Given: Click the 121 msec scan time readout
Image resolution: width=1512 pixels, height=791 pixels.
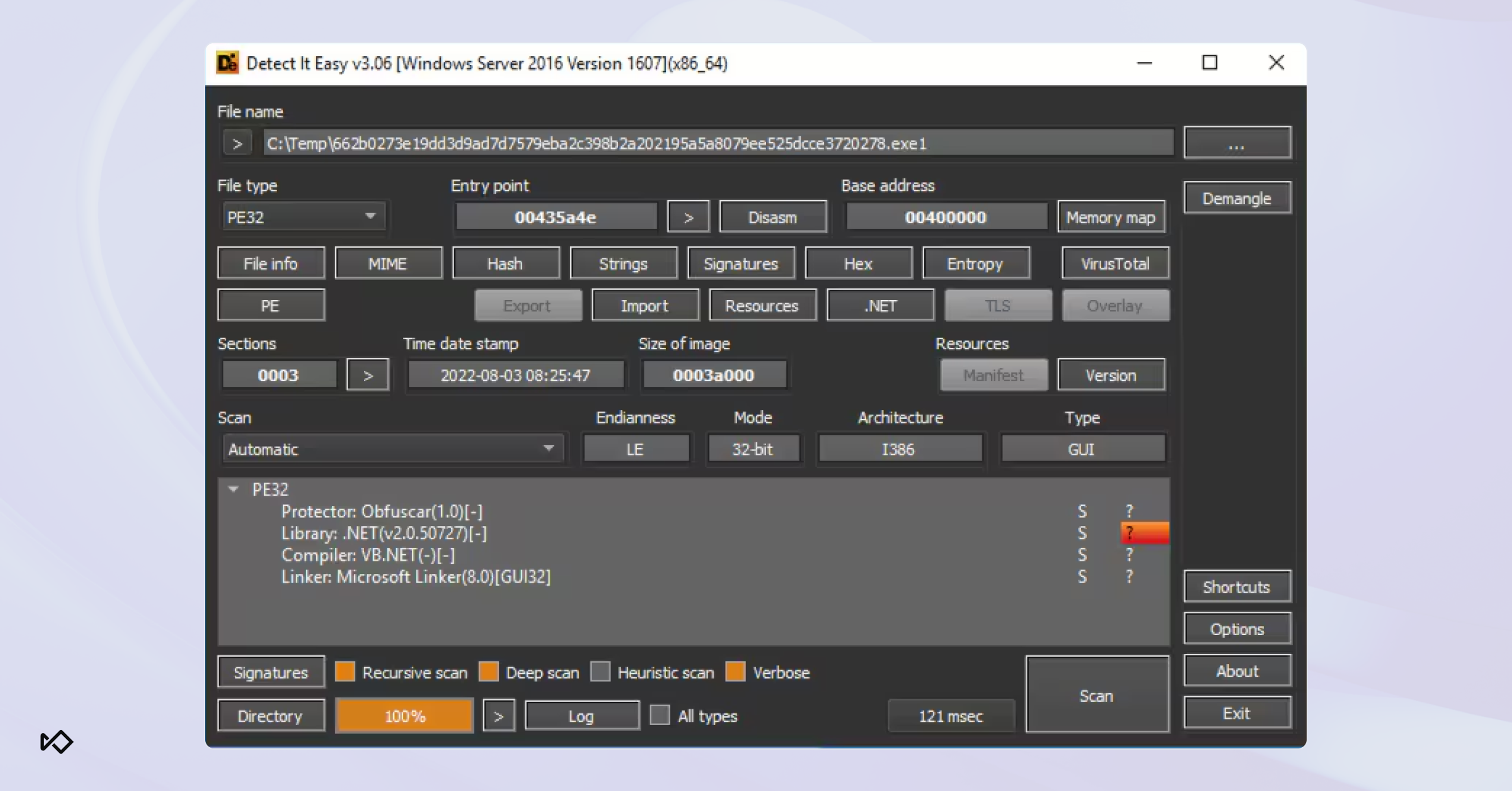Looking at the screenshot, I should point(951,716).
